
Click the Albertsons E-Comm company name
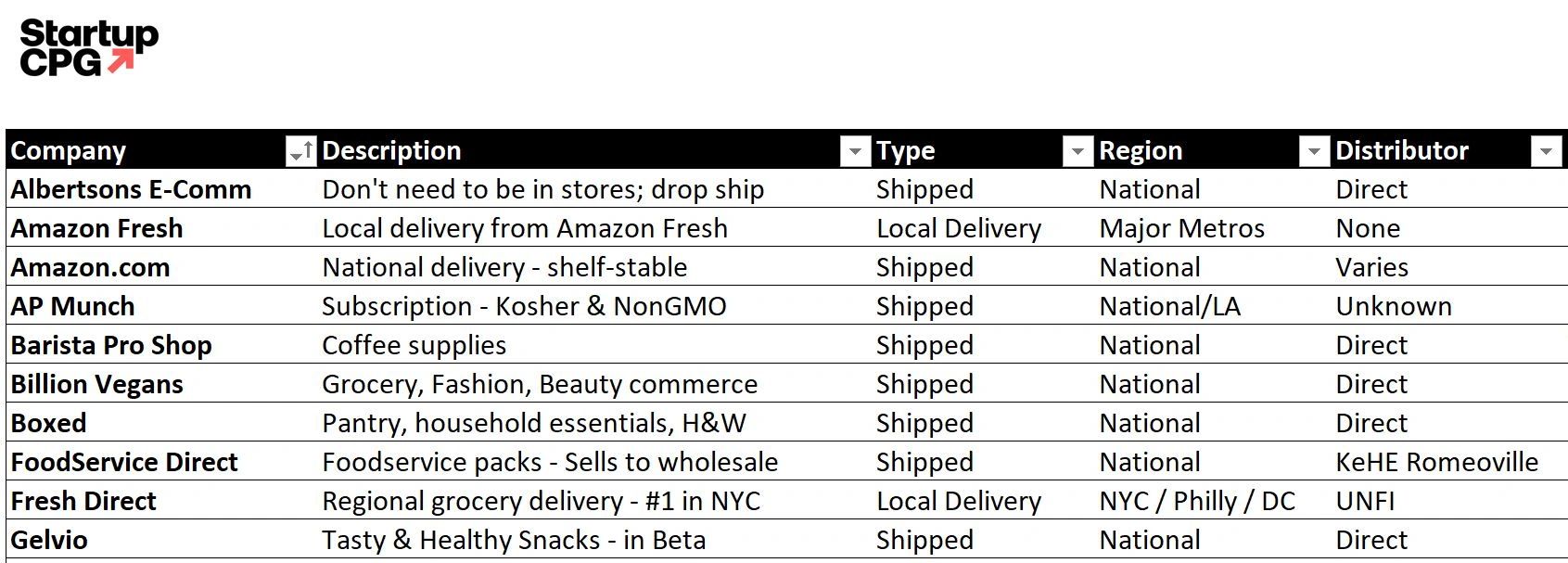click(130, 189)
